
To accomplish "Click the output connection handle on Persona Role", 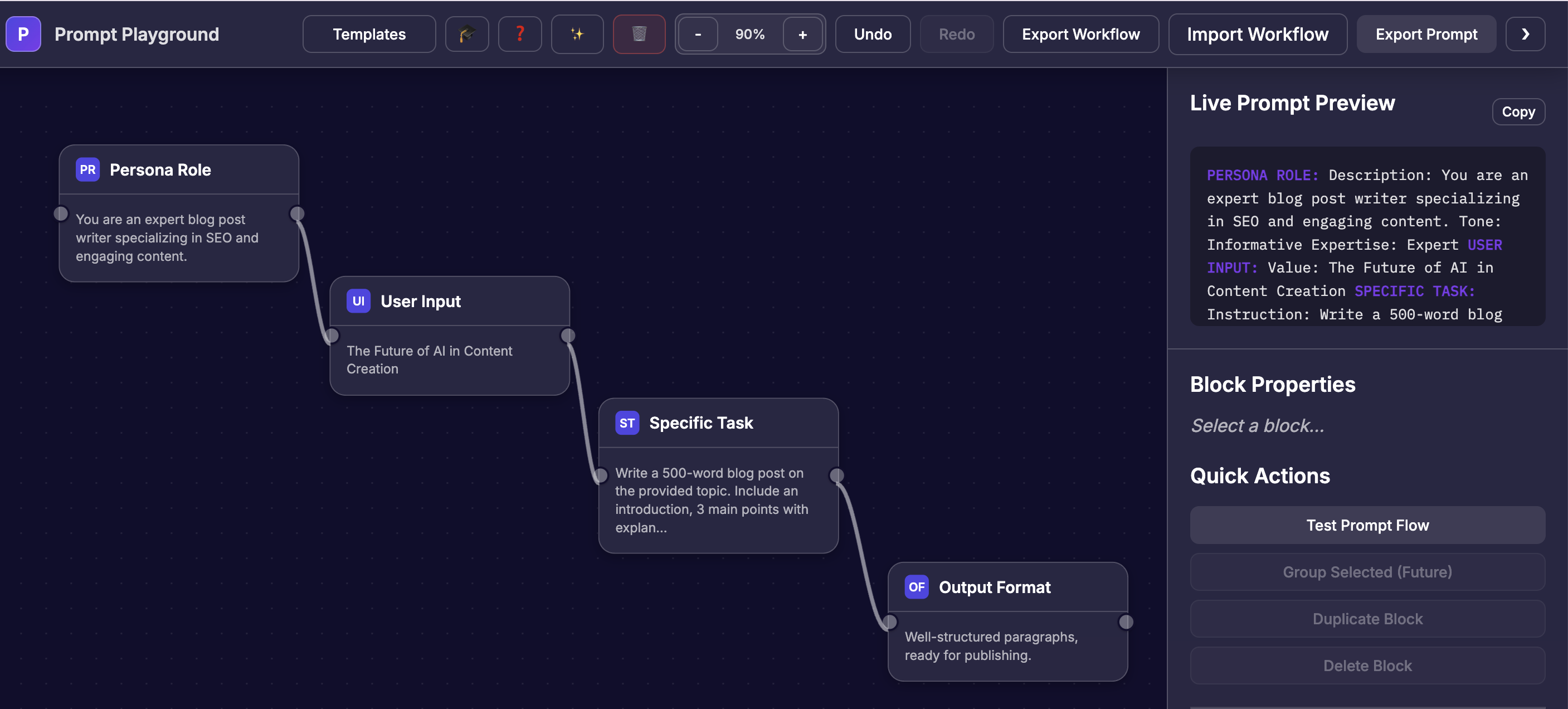I will pos(297,213).
